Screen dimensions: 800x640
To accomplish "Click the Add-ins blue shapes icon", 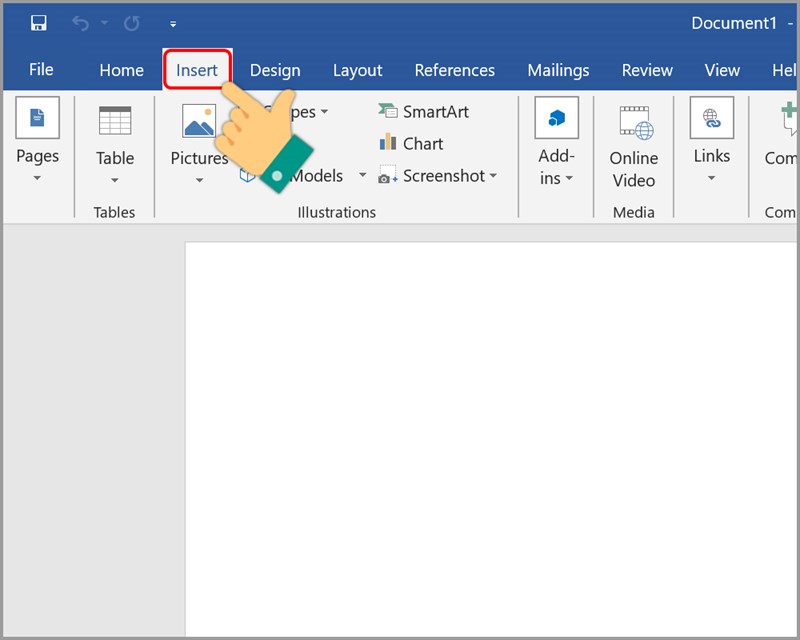I will 557,118.
